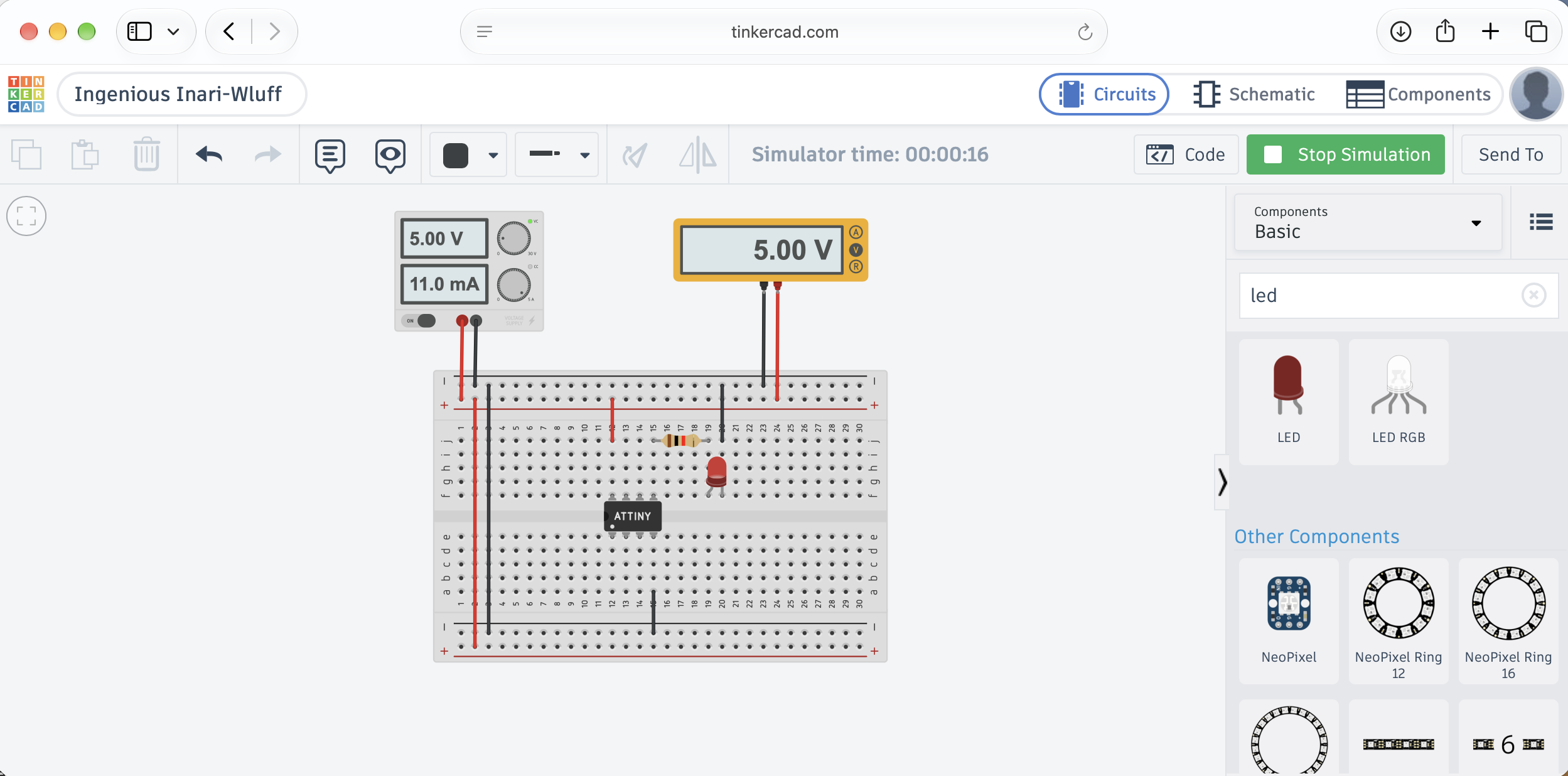Click the Tinkercad logo icon

26,94
